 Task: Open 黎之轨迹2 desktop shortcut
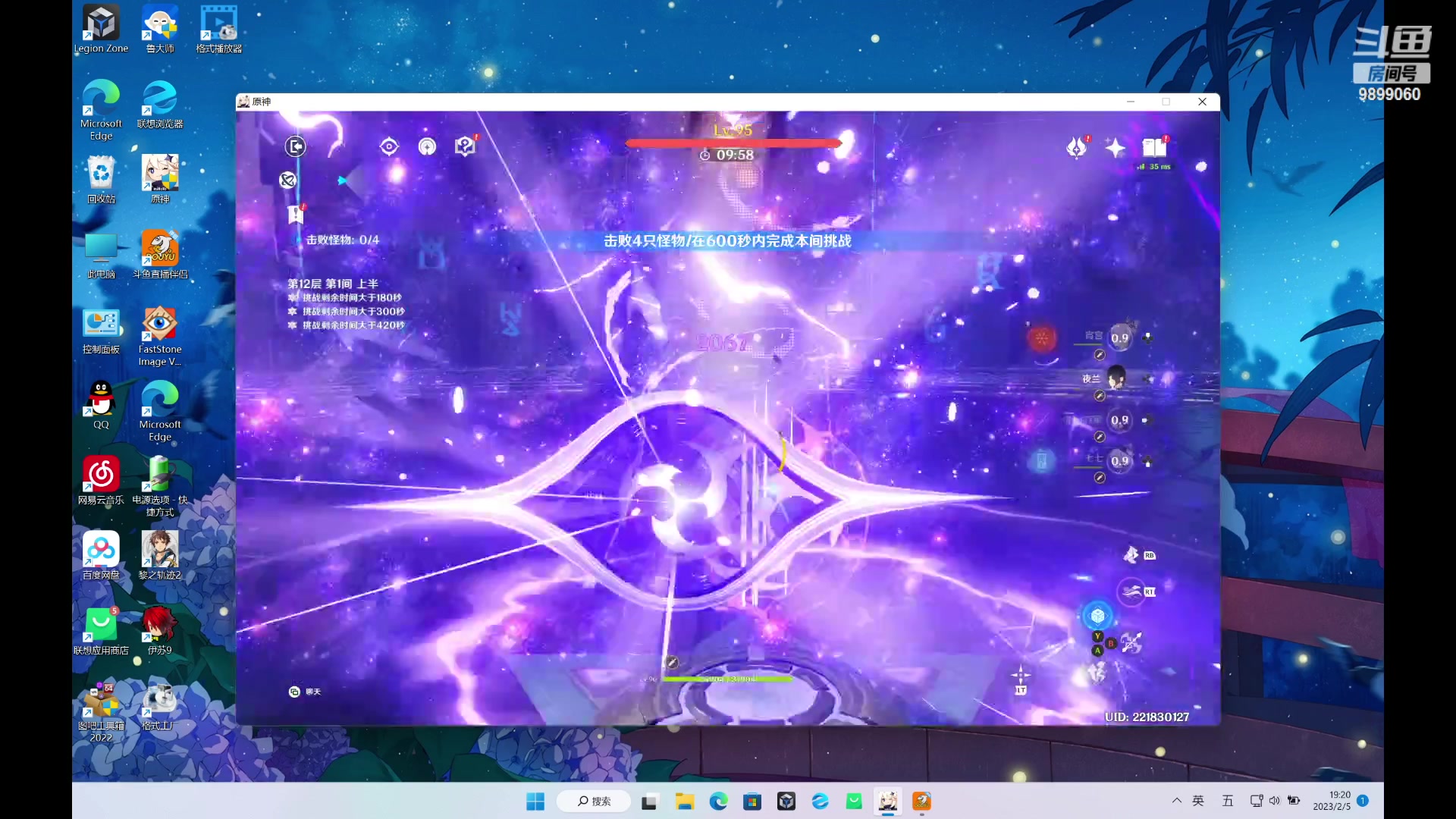point(160,556)
